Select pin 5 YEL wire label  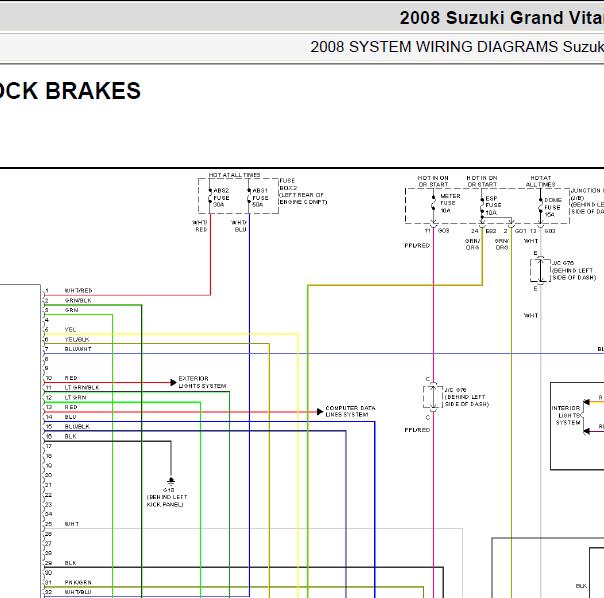tap(70, 329)
